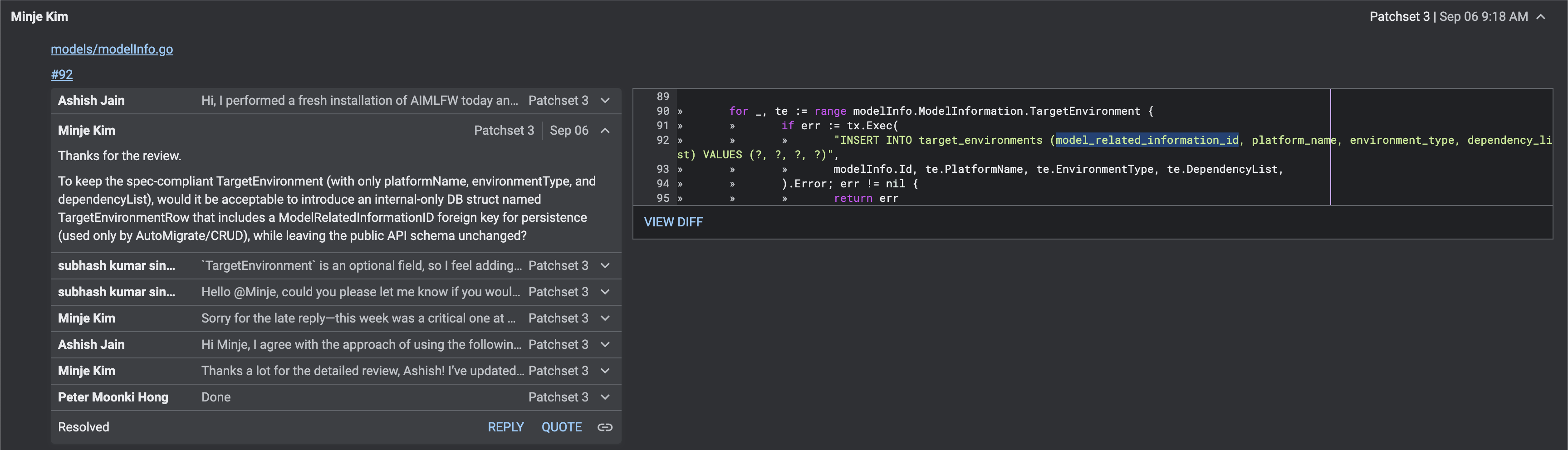
Task: Click "Thanks for the review." in the open comment
Action: pyautogui.click(x=120, y=156)
